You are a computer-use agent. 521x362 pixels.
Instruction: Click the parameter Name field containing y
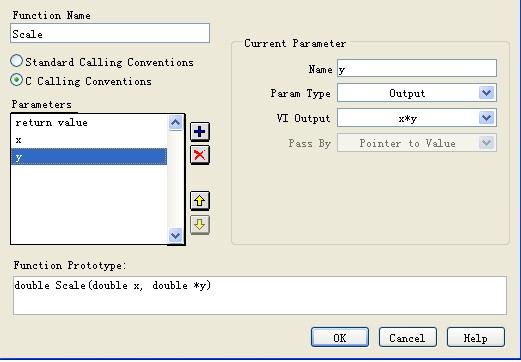417,68
